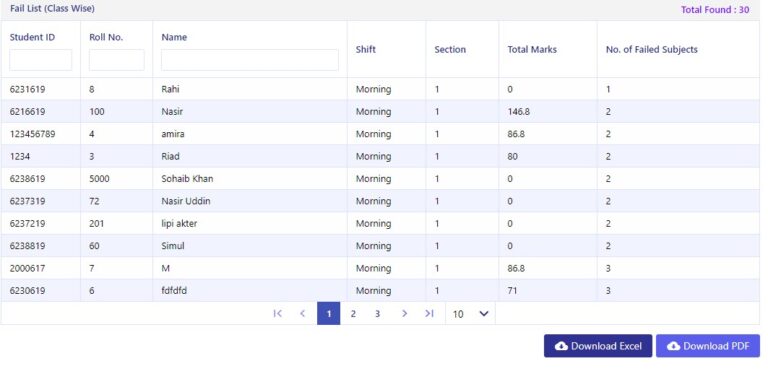Select page 2 in pagination
The image size is (768, 374).
point(353,313)
